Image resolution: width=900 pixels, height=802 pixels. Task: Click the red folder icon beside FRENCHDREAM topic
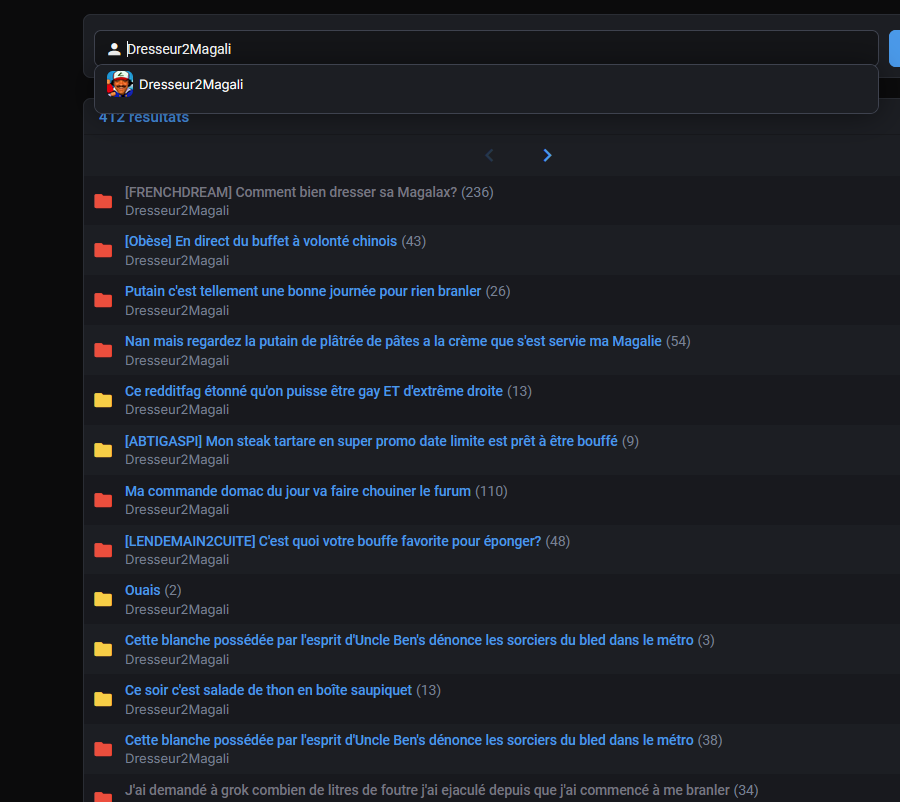[x=103, y=201]
